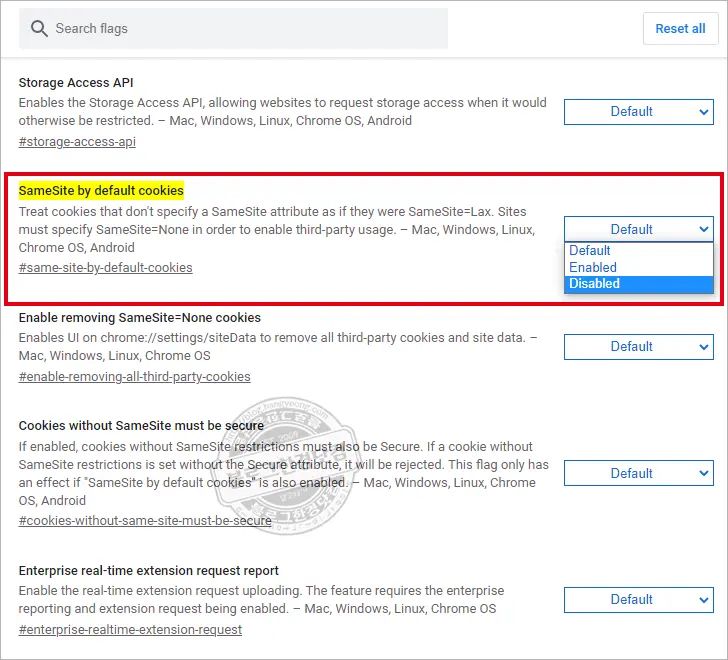Select Default in the open dropdown list
The width and height of the screenshot is (728, 660).
590,251
